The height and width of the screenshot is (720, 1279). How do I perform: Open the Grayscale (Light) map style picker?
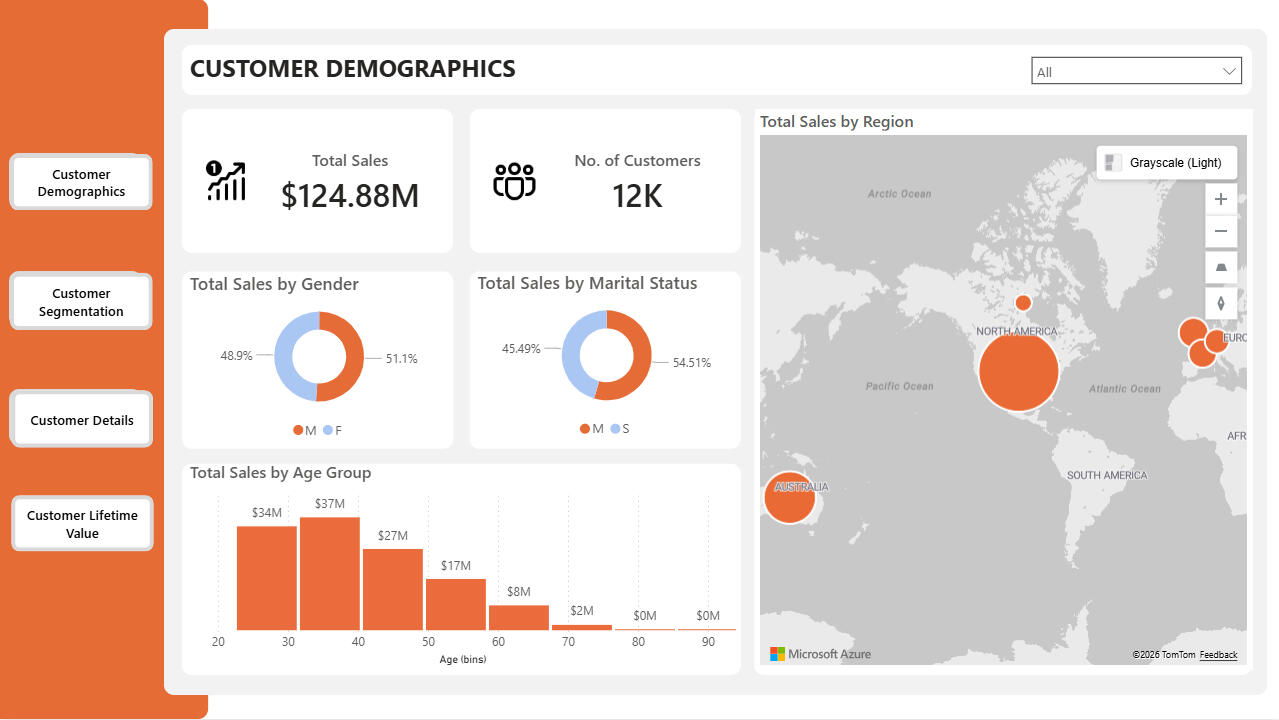click(1166, 163)
